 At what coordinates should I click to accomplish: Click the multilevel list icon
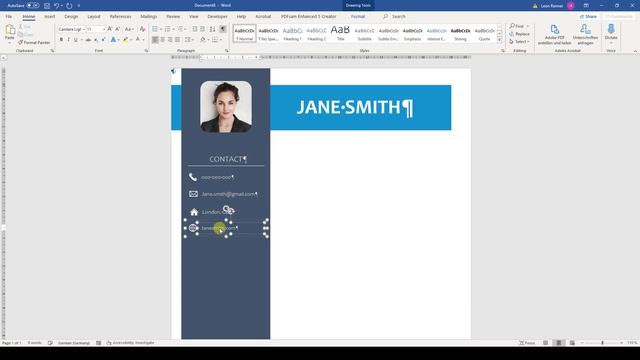tap(180, 29)
